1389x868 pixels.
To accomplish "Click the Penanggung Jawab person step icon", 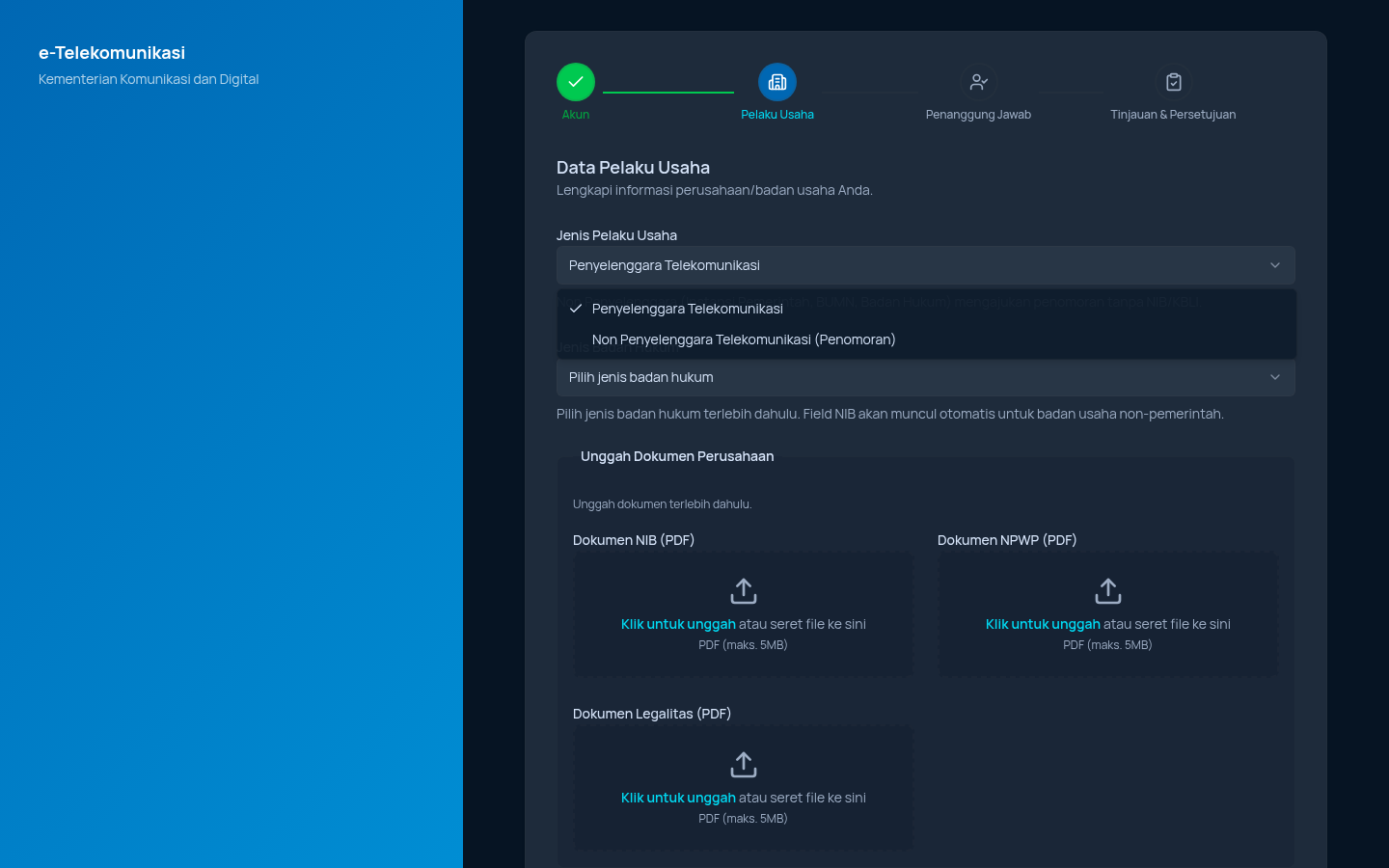I will (x=979, y=82).
